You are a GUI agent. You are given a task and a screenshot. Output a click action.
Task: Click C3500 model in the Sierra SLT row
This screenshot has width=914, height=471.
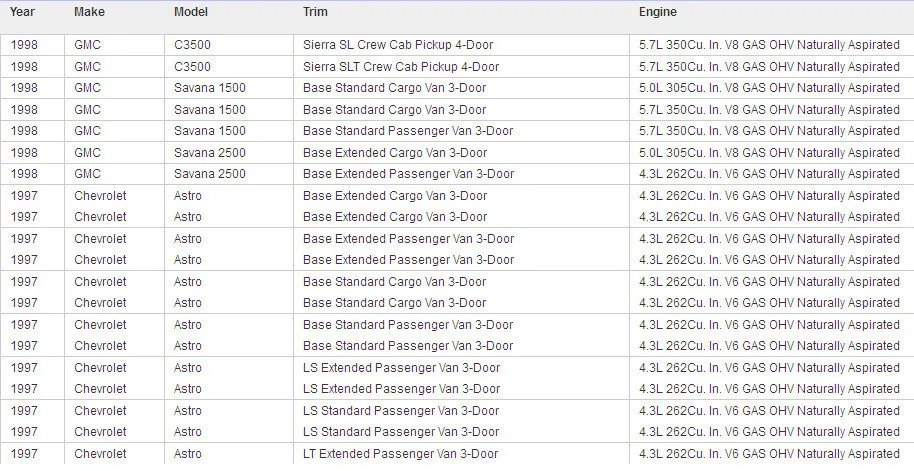tap(192, 67)
